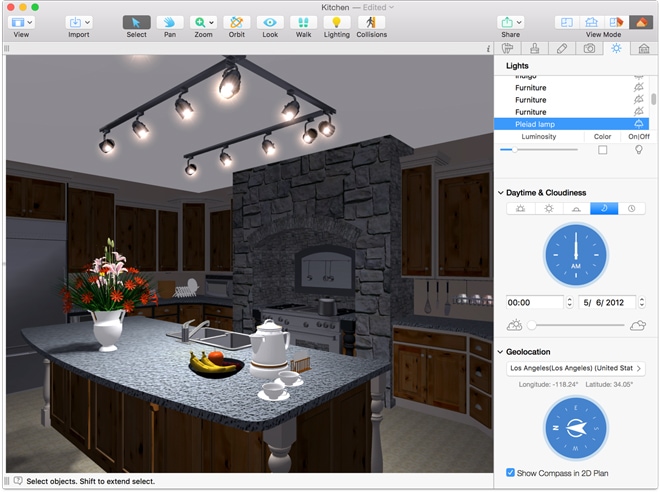Collapse the Geolocation section
This screenshot has width=660, height=492.
pyautogui.click(x=500, y=352)
